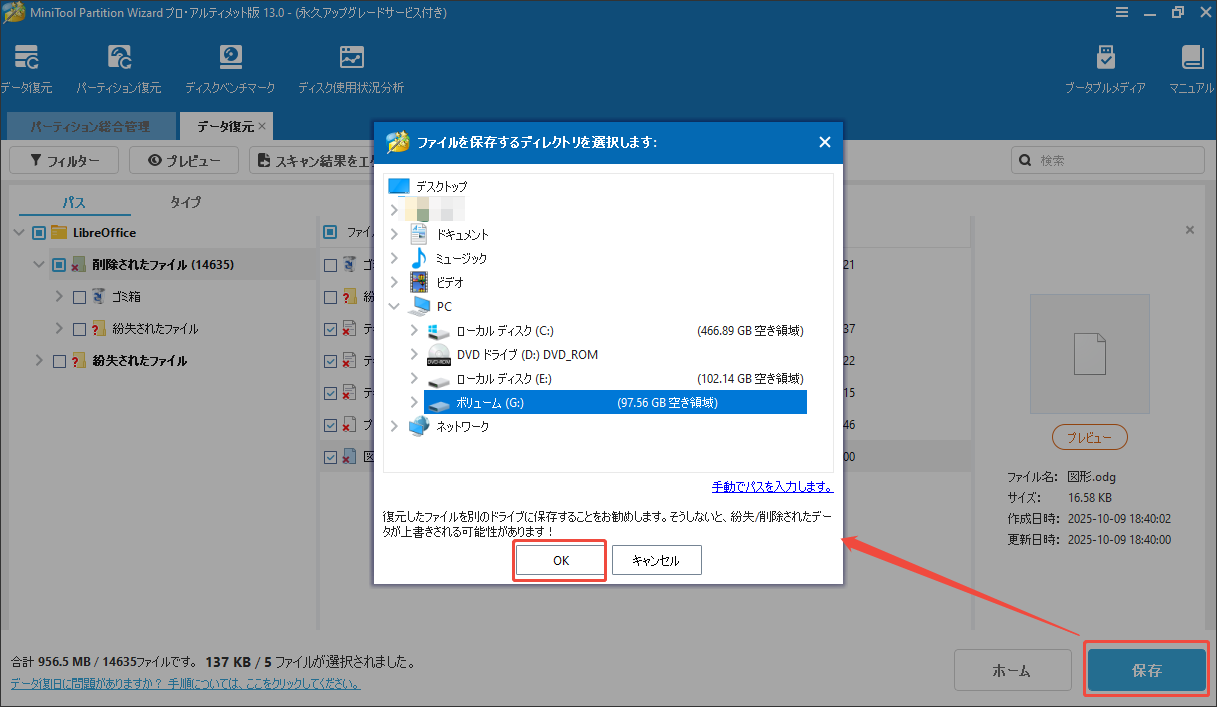The width and height of the screenshot is (1217, 707).
Task: Click the キャンセル button
Action: click(x=656, y=561)
